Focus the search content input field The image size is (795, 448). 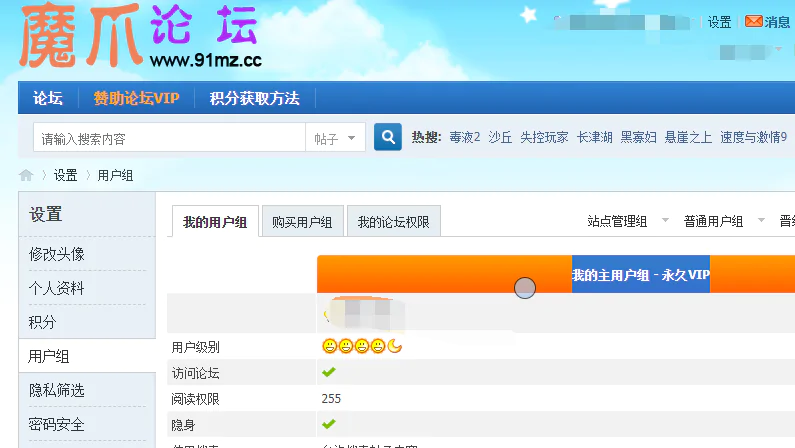coord(169,138)
